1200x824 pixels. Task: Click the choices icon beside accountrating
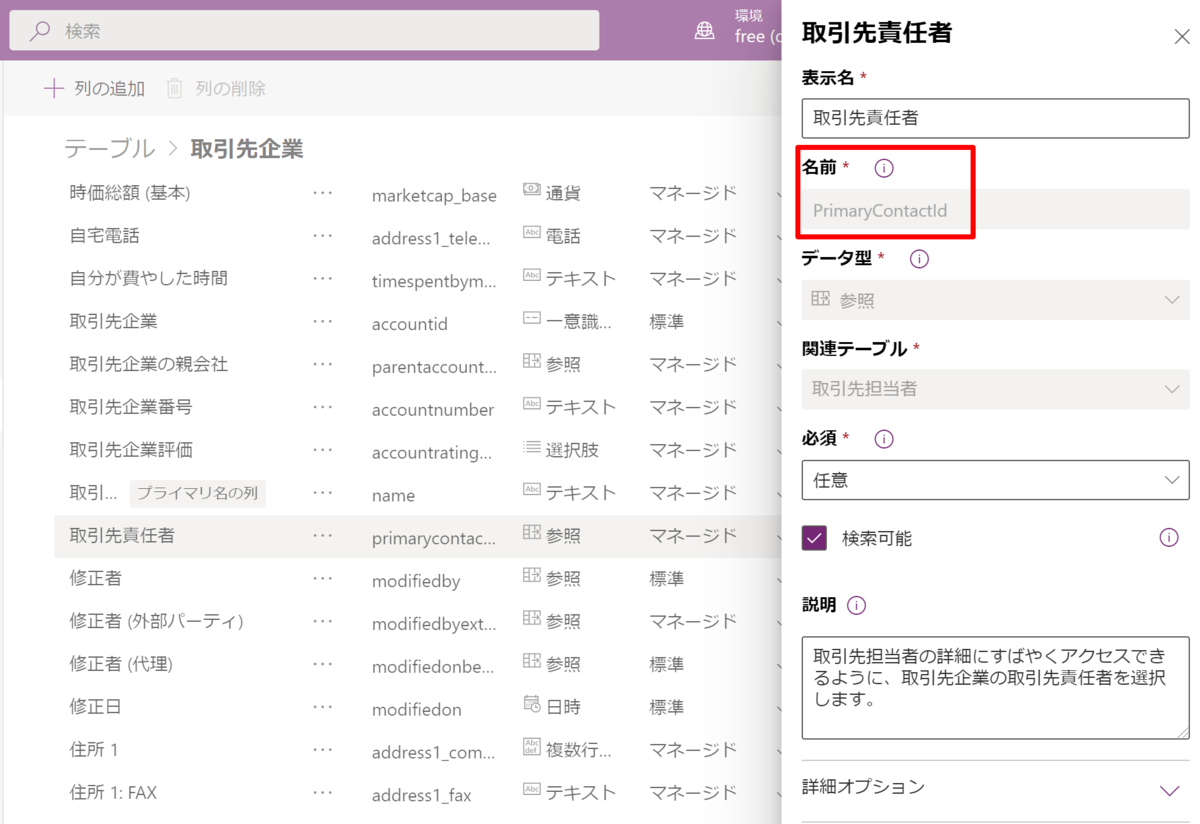click(x=530, y=449)
